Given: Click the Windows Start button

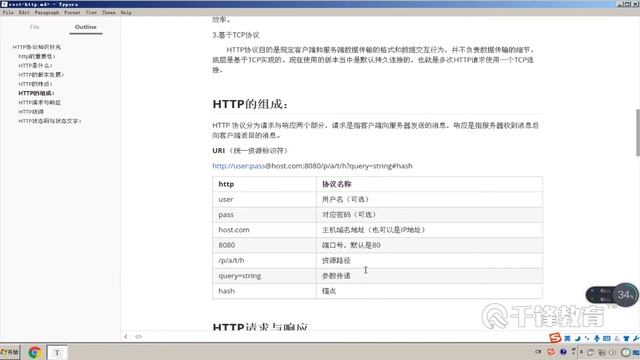Looking at the screenshot, I should click(x=10, y=352).
